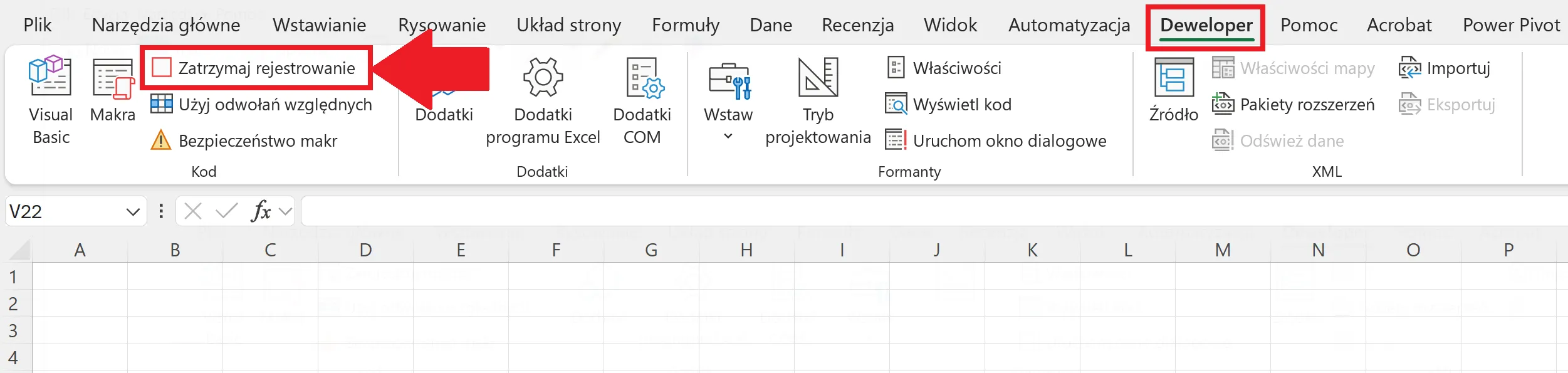1568x373 pixels.
Task: Switch to the Formuły tab
Action: click(685, 25)
